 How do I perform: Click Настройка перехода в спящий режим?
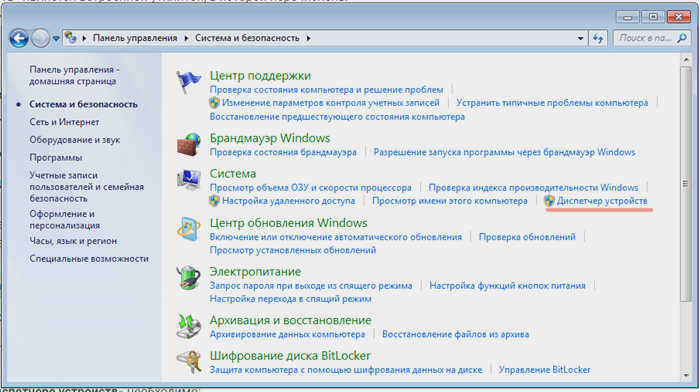291,299
